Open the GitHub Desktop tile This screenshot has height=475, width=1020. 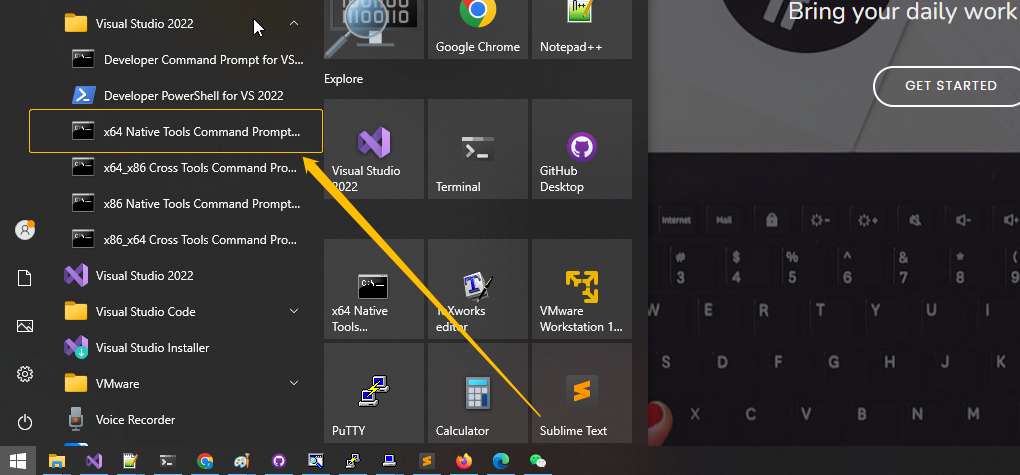coord(582,149)
